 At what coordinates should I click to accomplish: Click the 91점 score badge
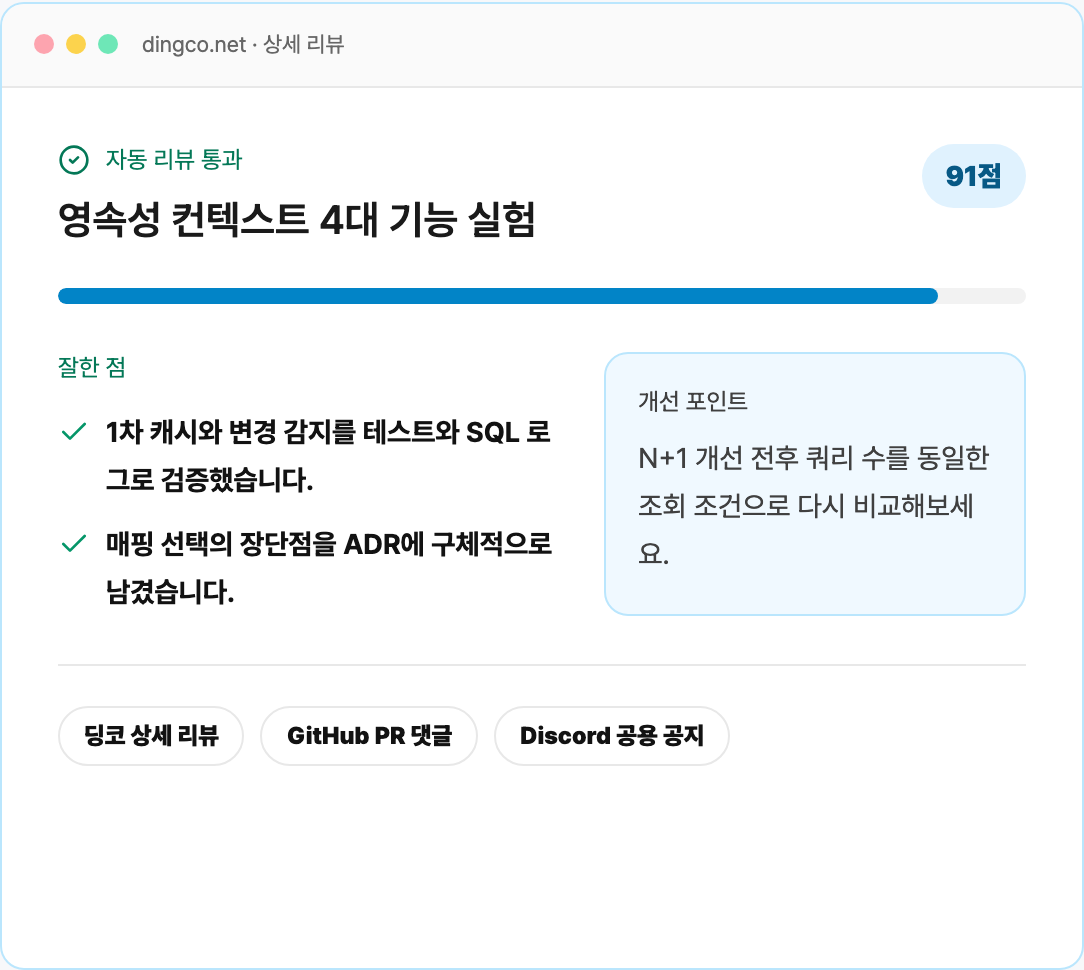click(973, 176)
